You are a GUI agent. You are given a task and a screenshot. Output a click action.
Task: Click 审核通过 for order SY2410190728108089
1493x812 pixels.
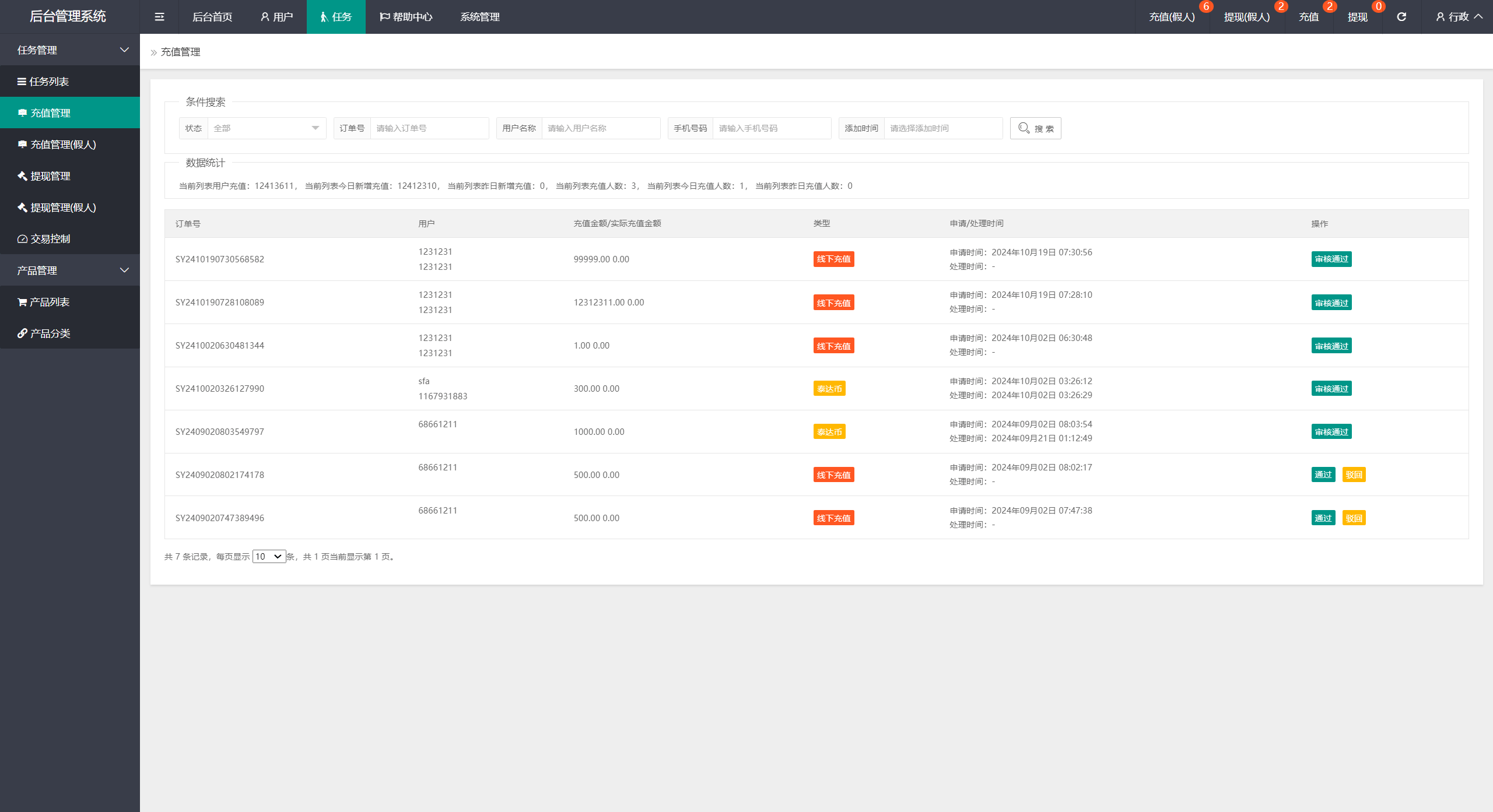(x=1331, y=303)
